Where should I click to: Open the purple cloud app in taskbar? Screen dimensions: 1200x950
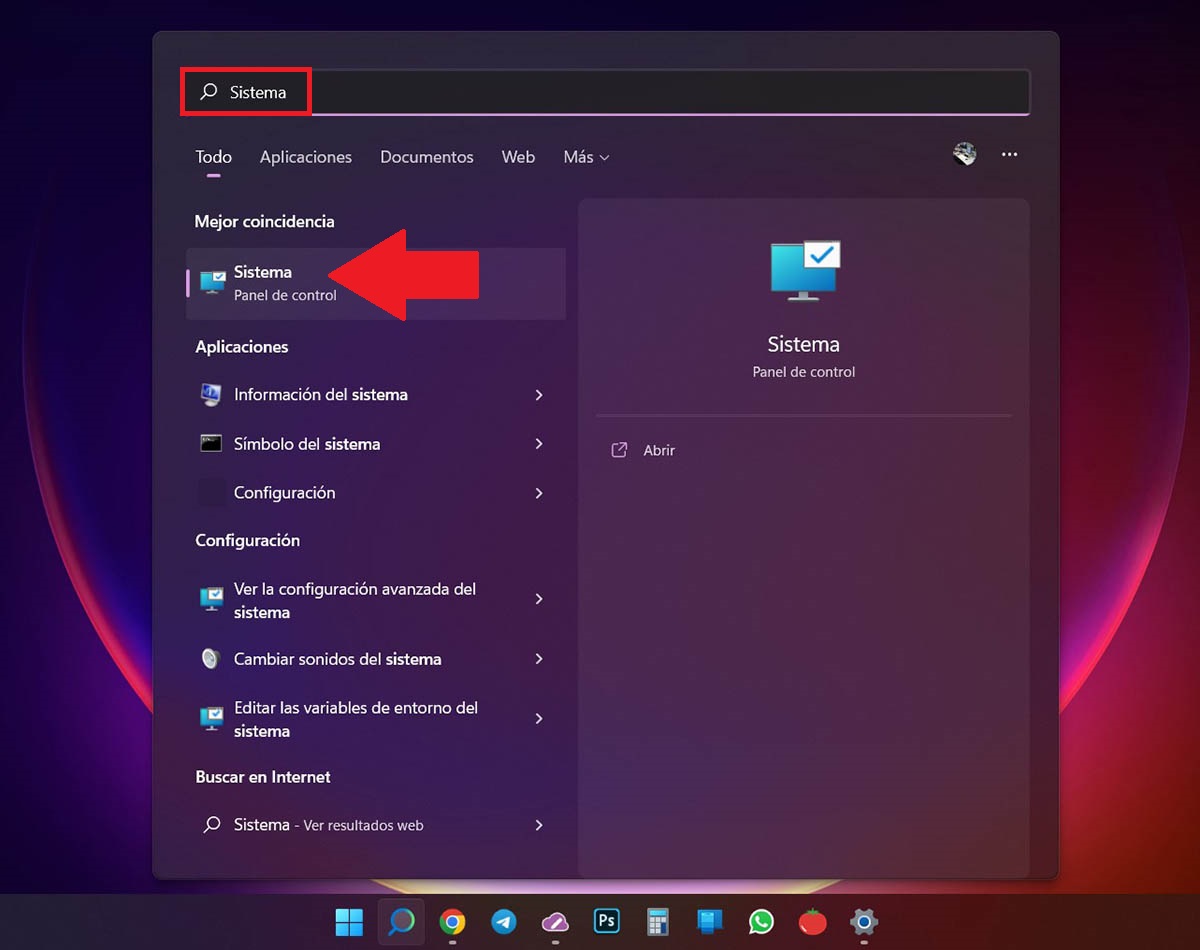[555, 922]
